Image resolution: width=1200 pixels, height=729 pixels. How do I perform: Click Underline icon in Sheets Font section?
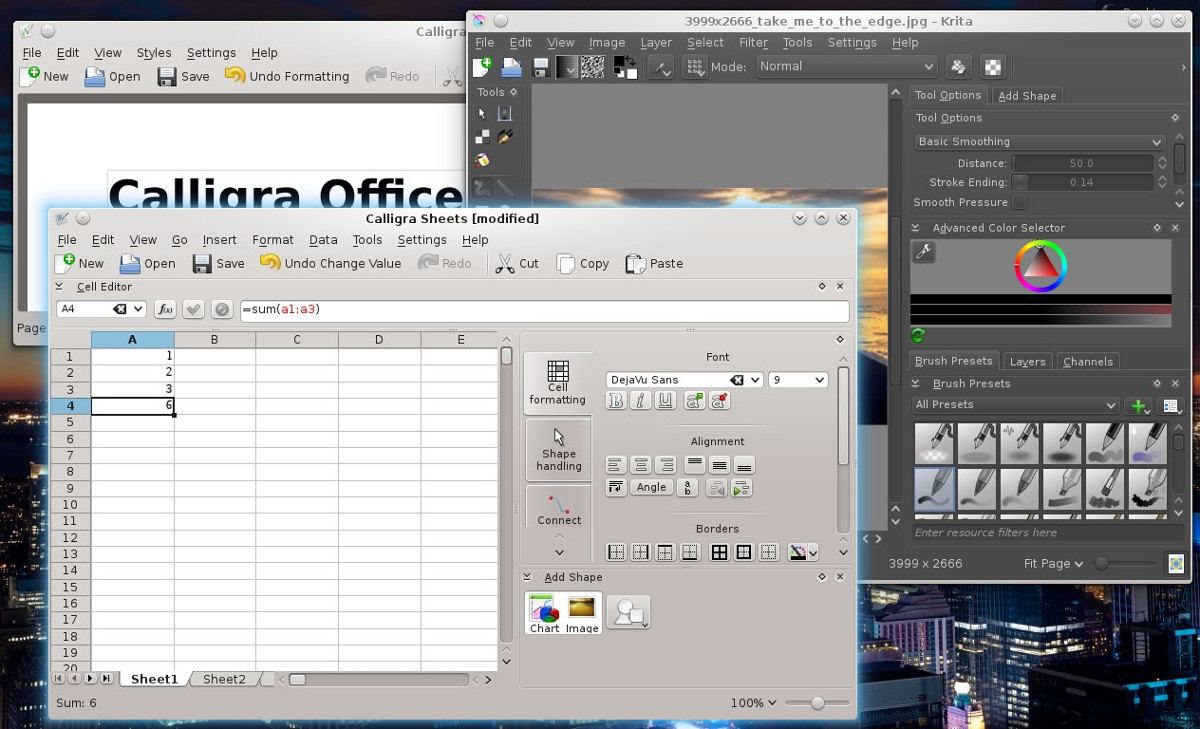coord(666,401)
